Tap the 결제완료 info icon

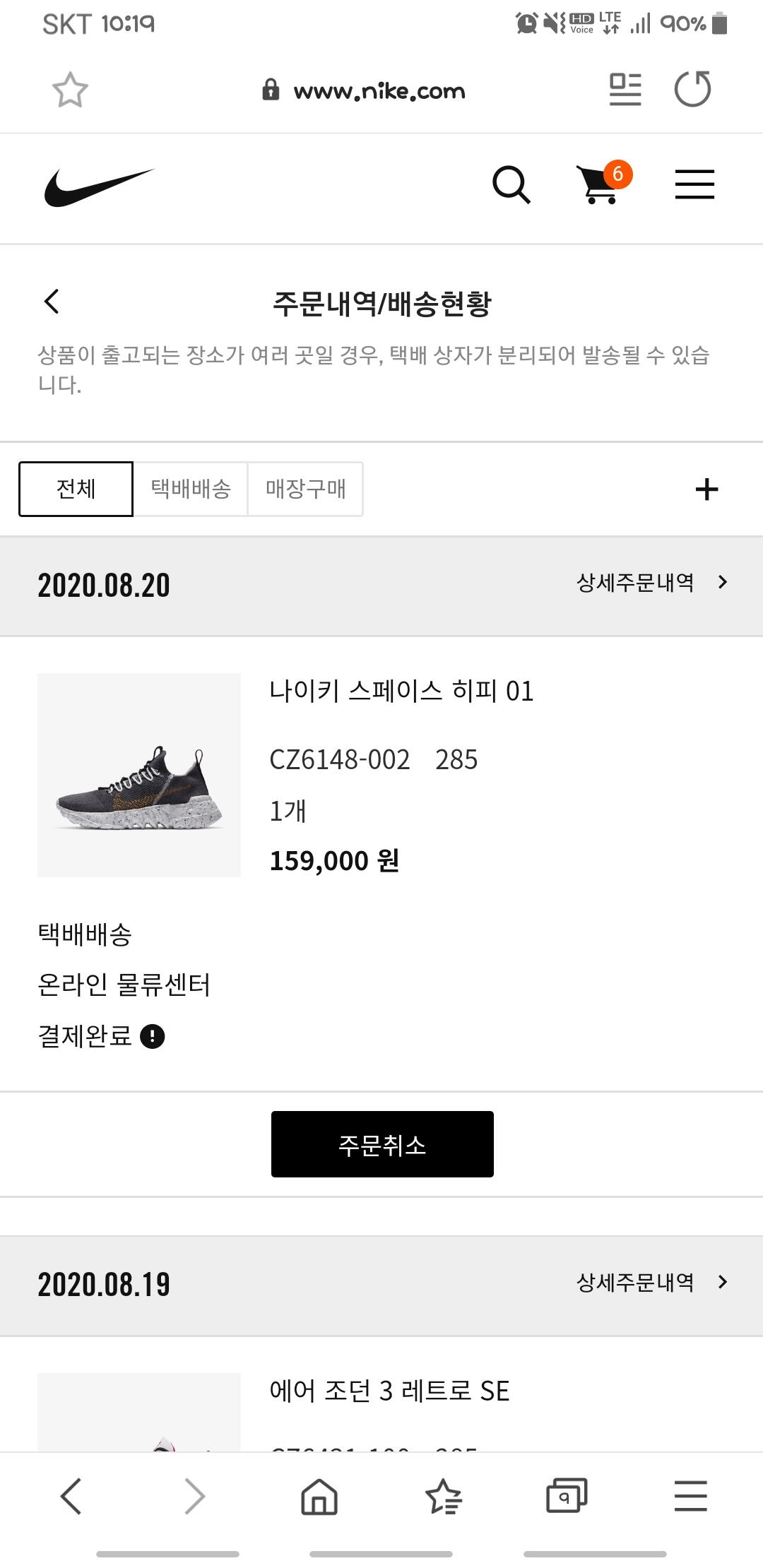(x=153, y=1036)
